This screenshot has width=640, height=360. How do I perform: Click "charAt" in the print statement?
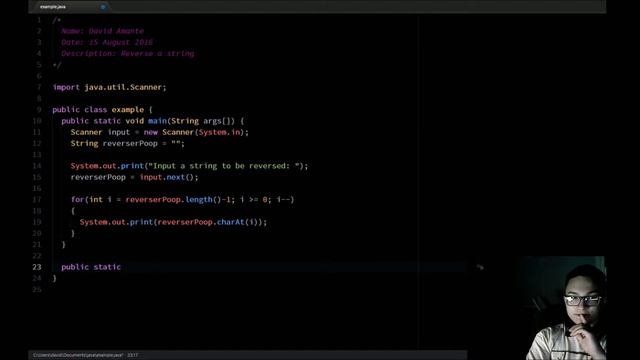tap(231, 222)
